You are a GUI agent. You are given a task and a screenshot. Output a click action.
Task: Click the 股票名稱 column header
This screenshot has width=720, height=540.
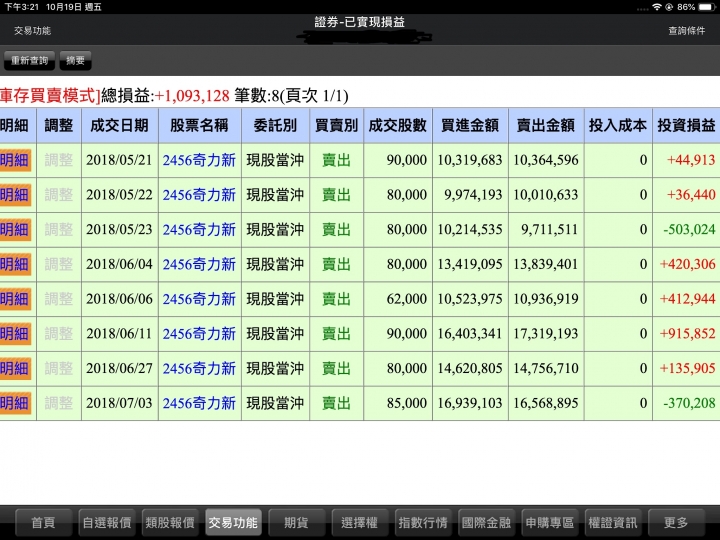pyautogui.click(x=199, y=125)
